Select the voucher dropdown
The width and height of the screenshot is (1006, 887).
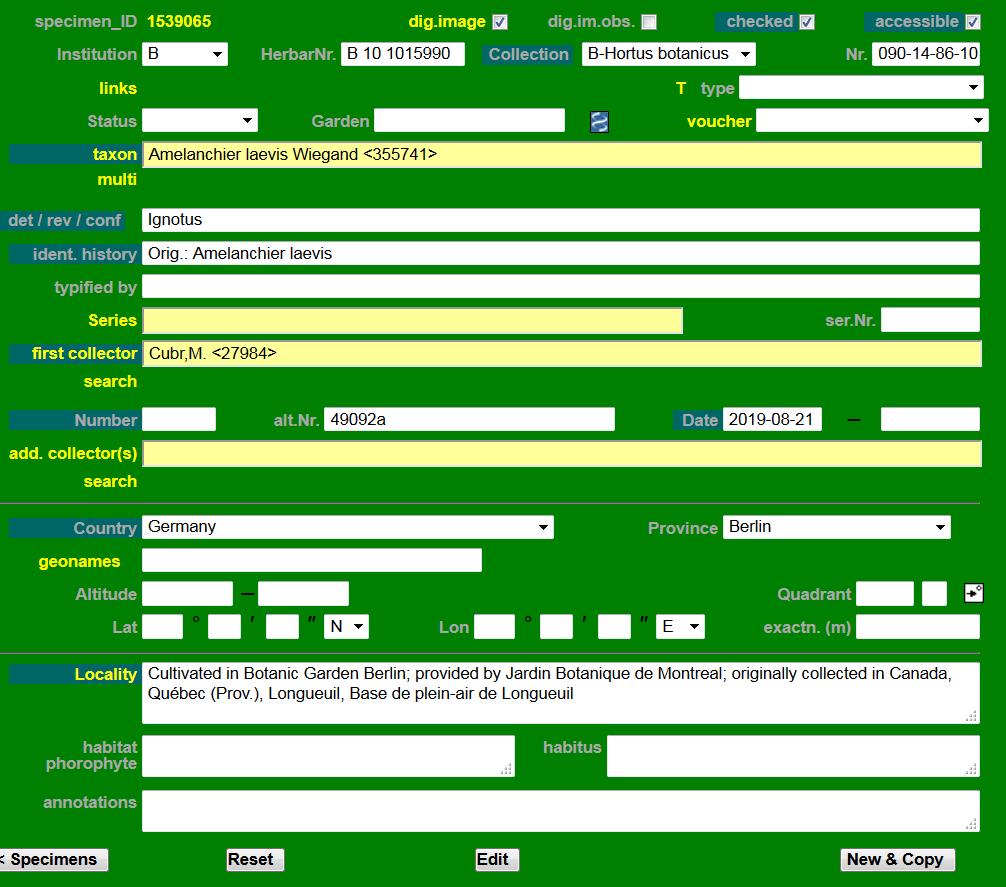(871, 121)
